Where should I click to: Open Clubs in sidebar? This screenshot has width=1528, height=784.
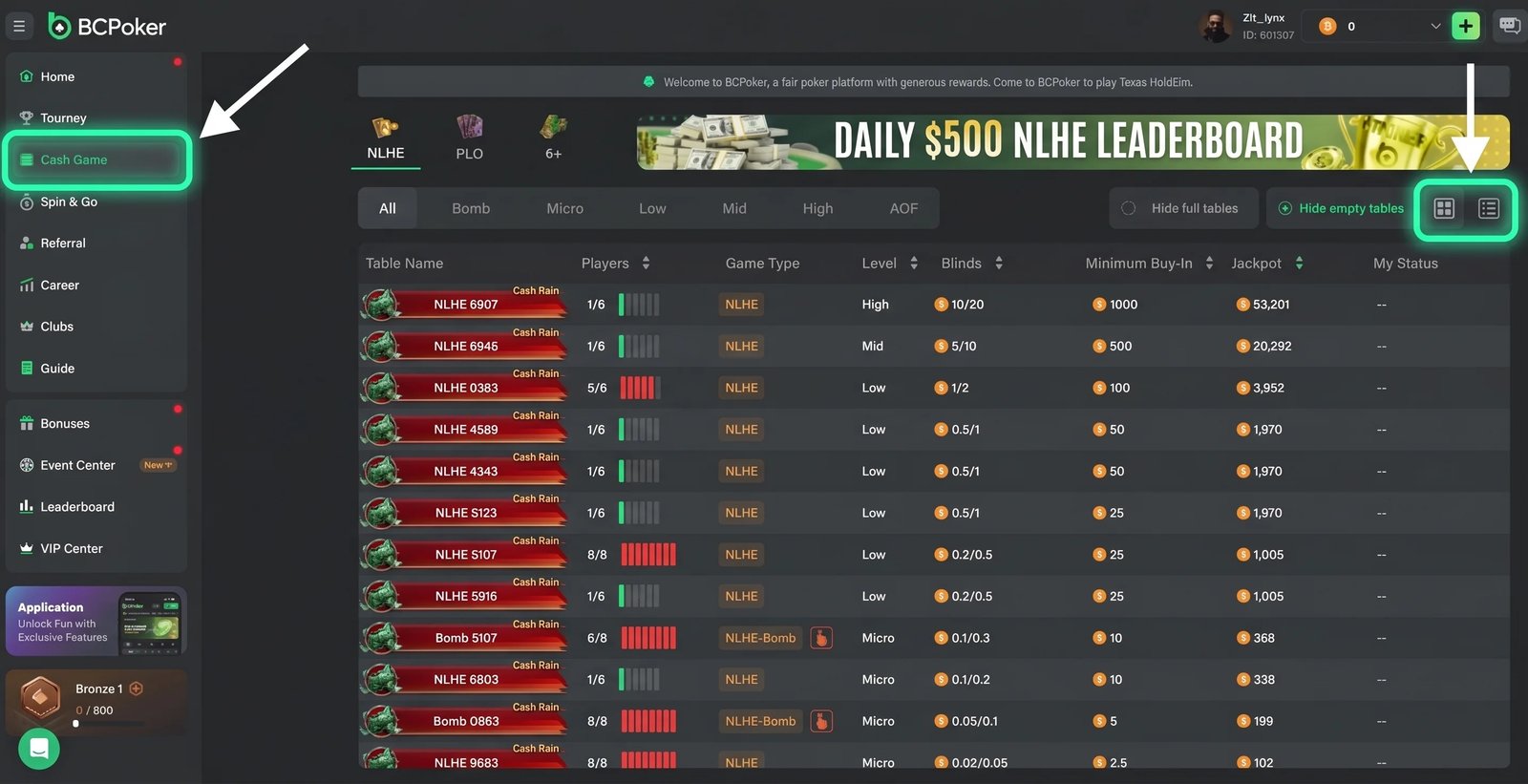(95, 327)
